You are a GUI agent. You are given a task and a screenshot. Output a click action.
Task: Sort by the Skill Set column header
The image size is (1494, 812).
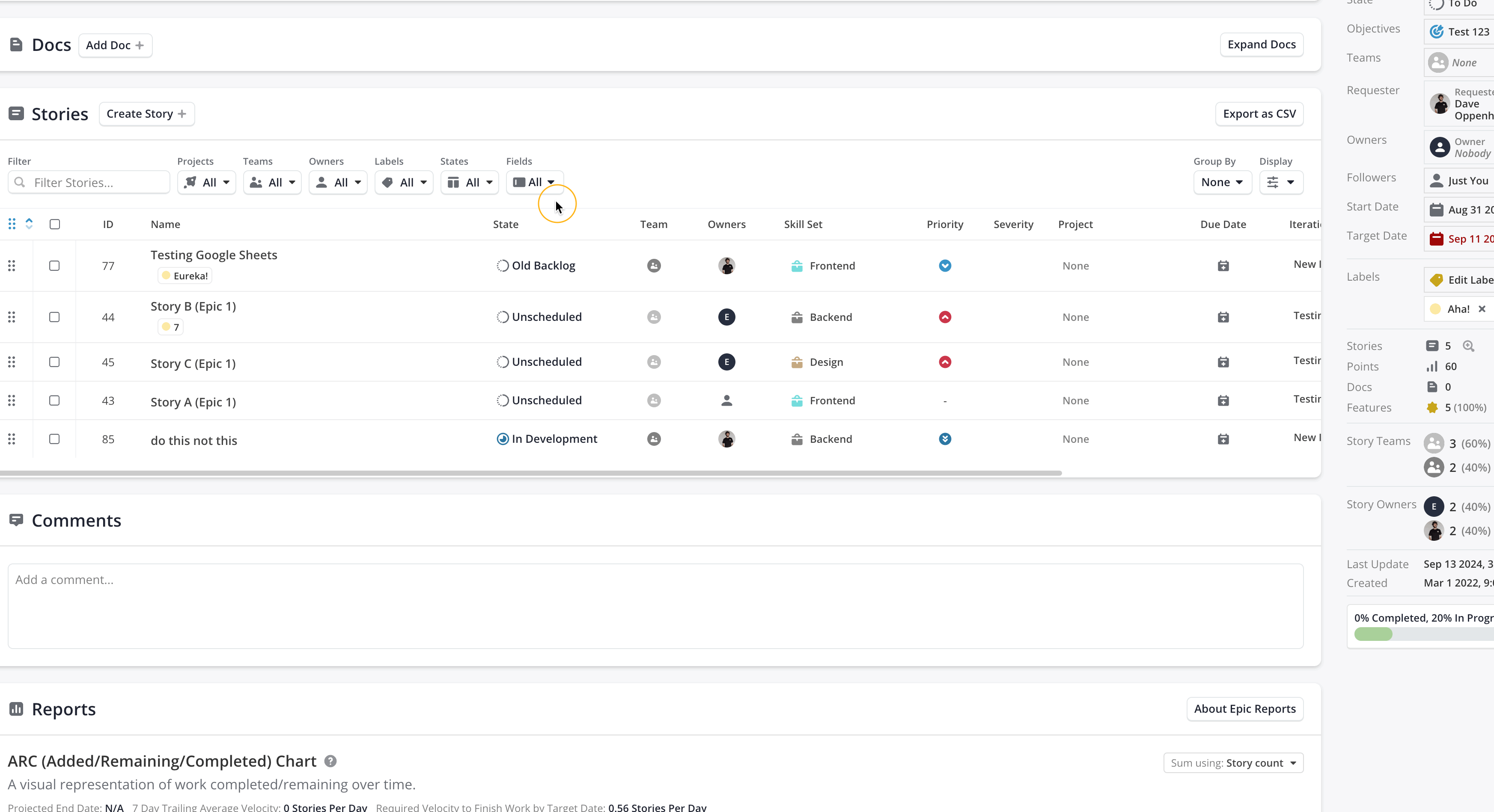point(803,224)
